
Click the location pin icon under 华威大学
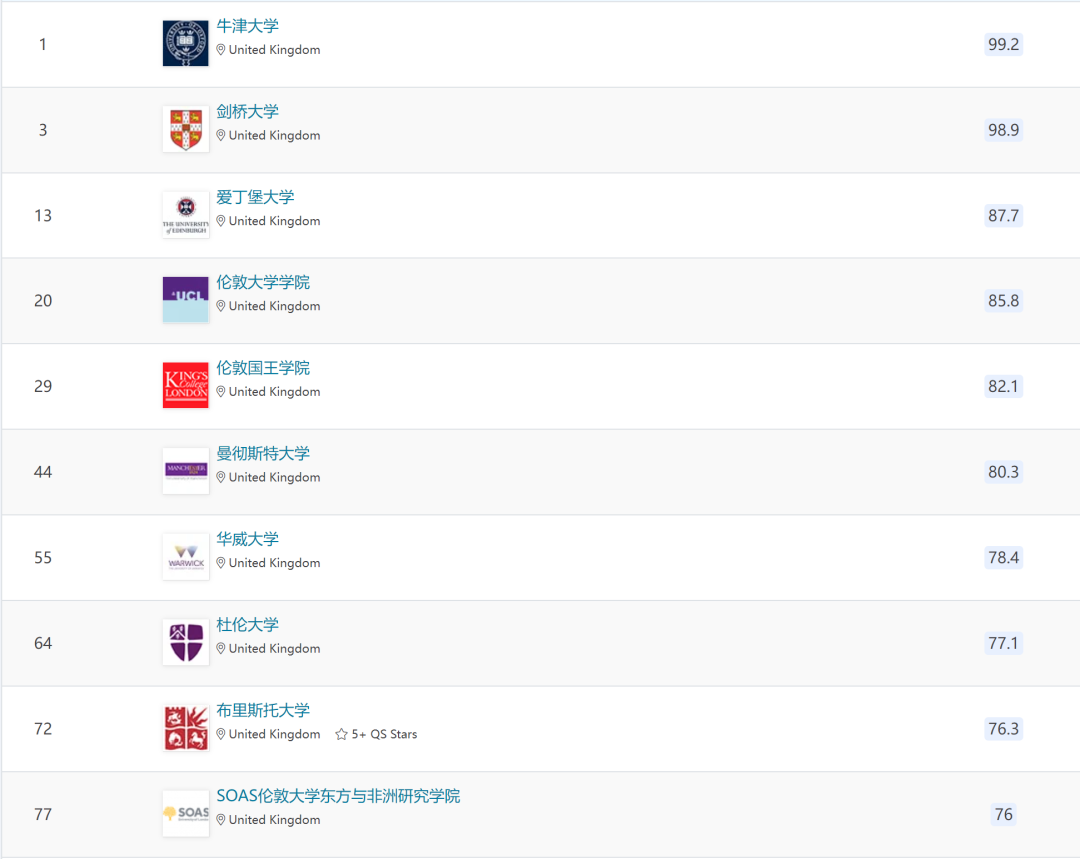pos(220,563)
